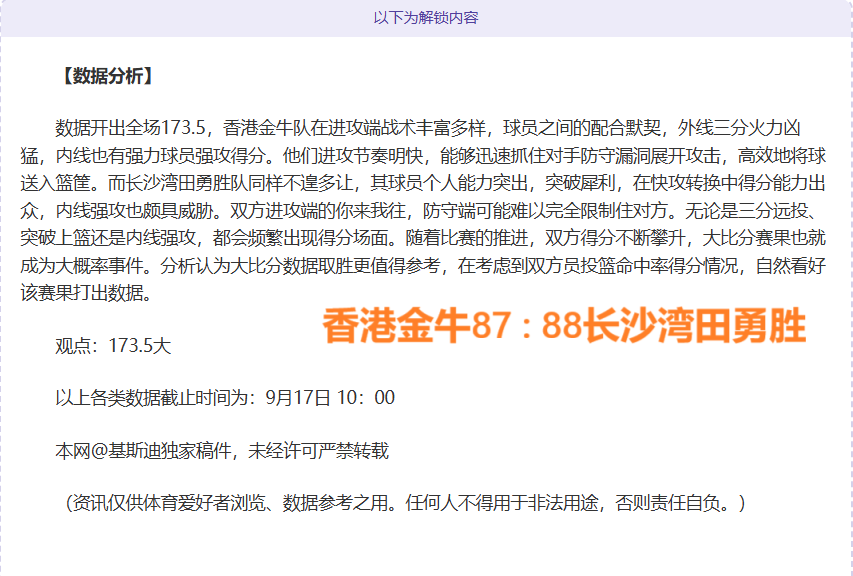Click the line 本网@基斯迪独家稿件，未经许可严禁转载
This screenshot has height=576, width=853.
point(222,451)
